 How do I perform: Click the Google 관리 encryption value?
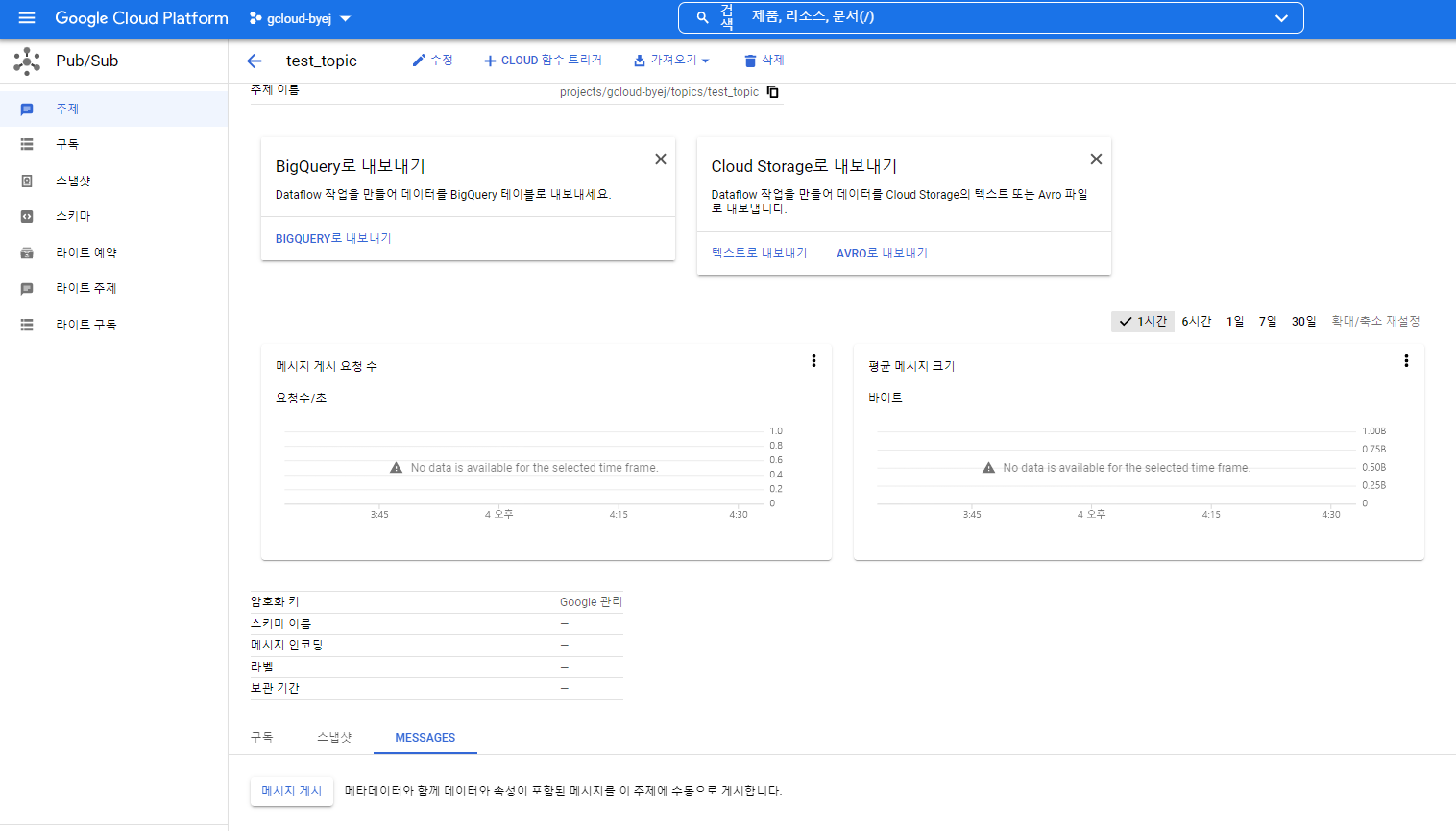(x=591, y=602)
